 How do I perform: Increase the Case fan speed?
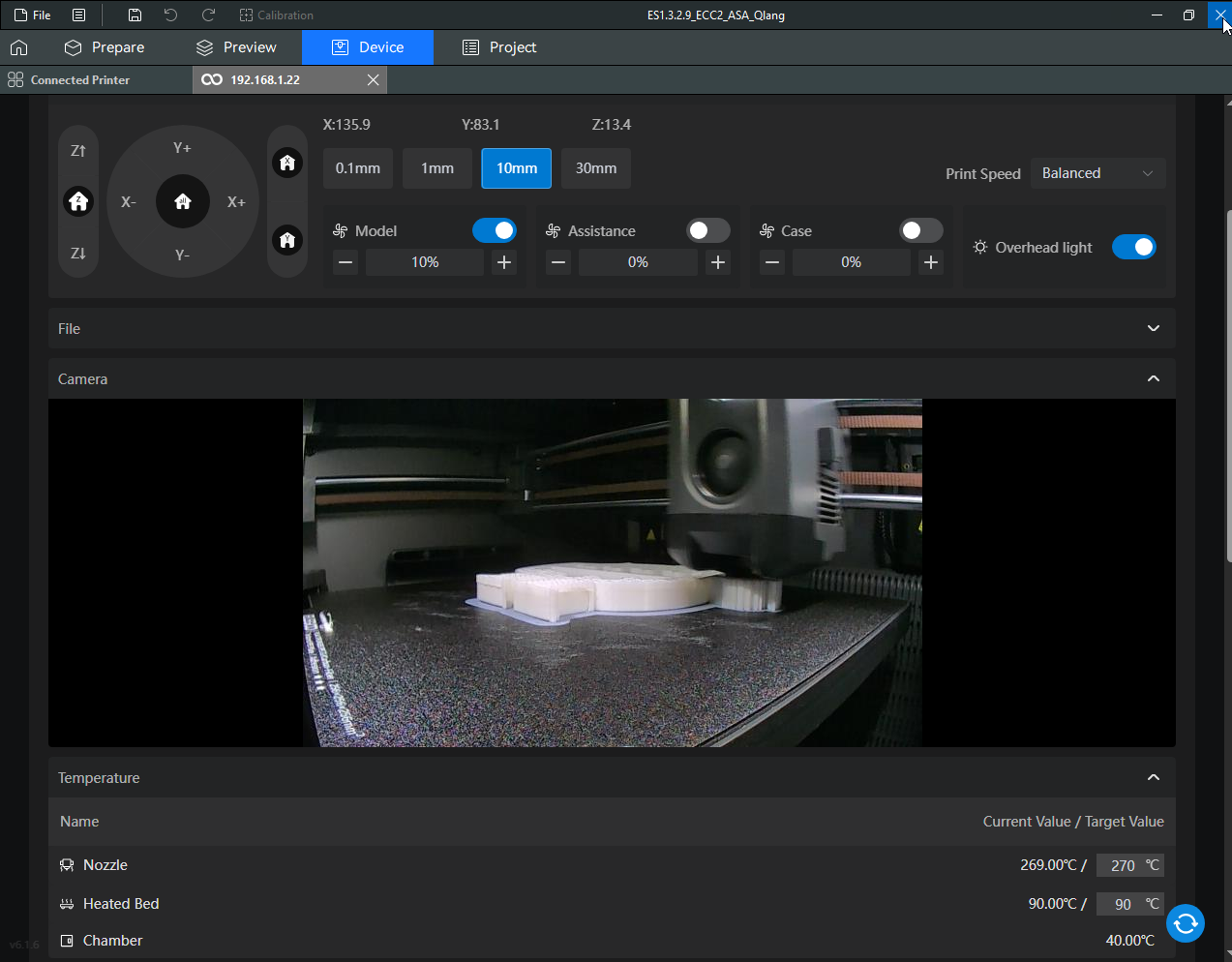pyautogui.click(x=930, y=262)
